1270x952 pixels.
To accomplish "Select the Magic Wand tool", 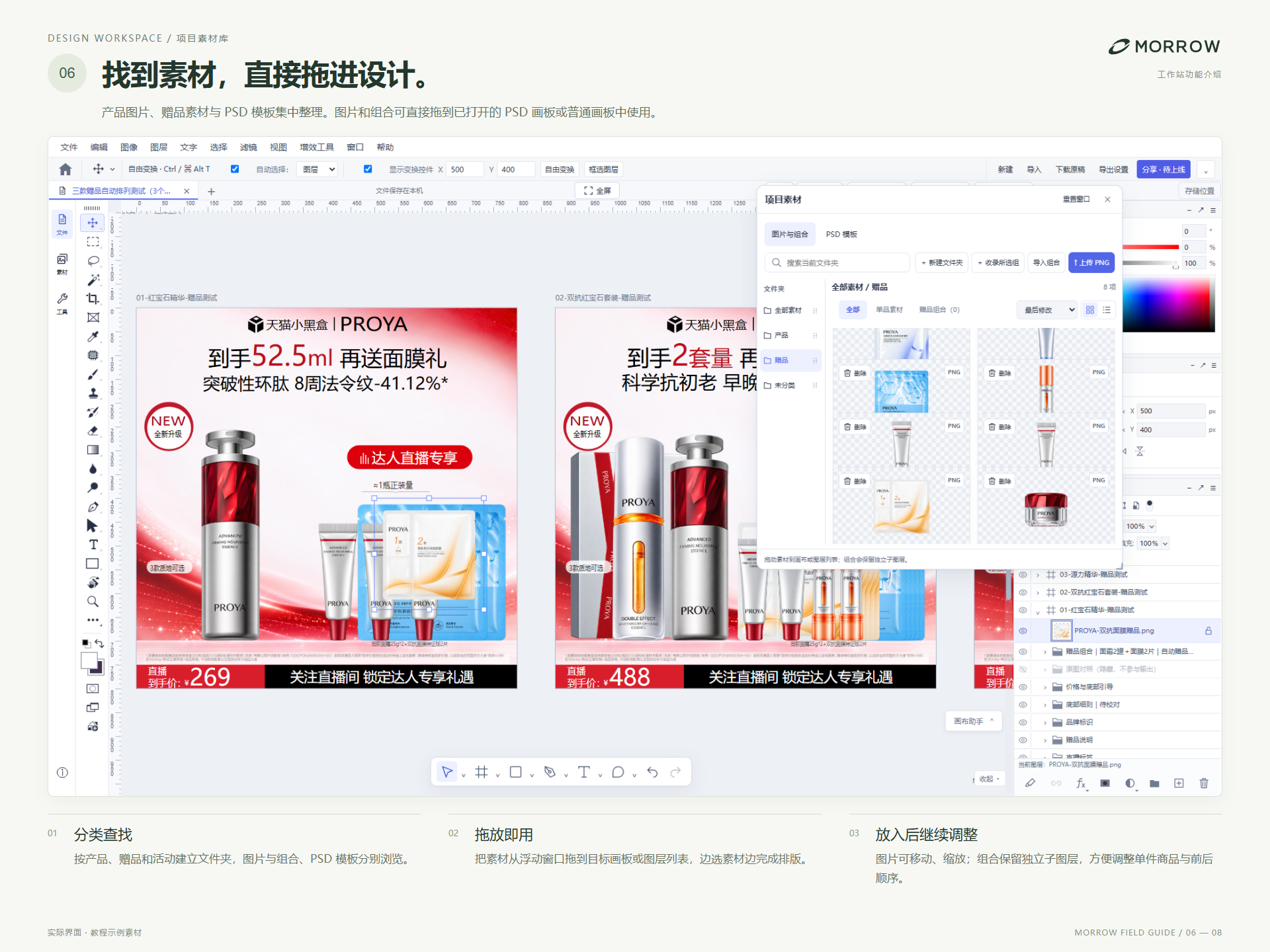I will coord(93,280).
